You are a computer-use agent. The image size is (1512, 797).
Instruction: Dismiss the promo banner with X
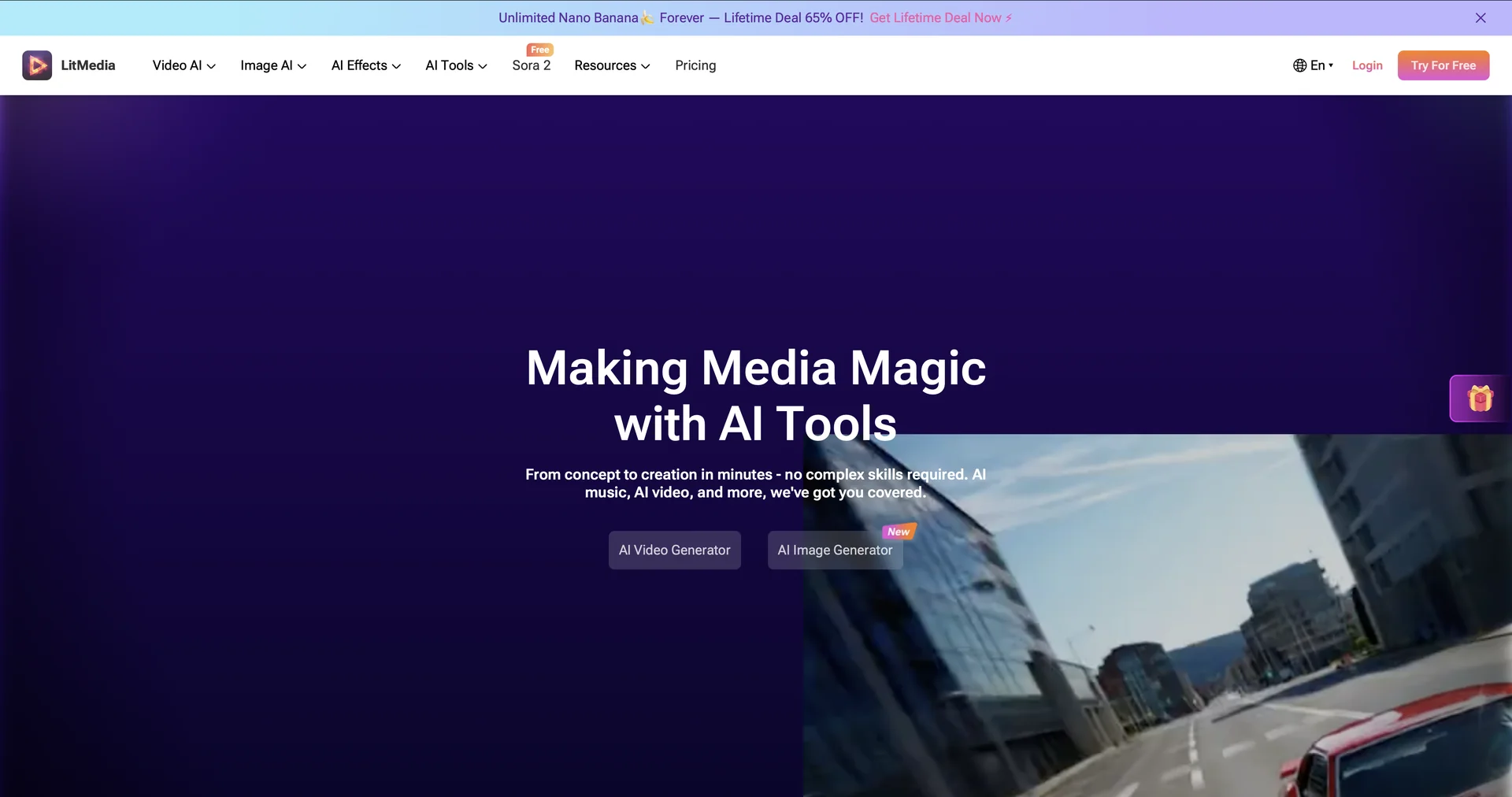point(1480,18)
